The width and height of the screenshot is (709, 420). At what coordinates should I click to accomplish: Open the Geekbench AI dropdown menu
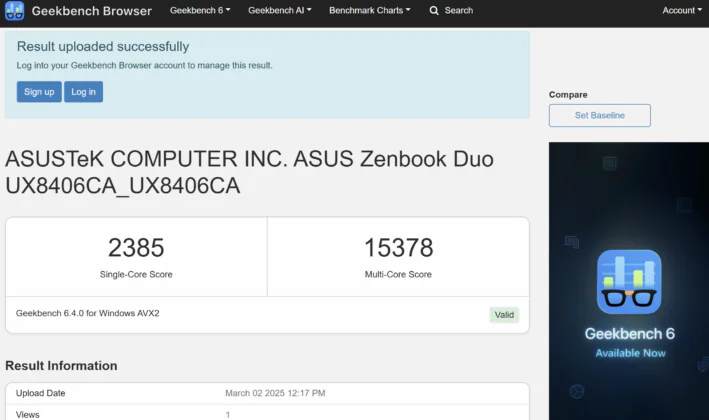click(279, 10)
